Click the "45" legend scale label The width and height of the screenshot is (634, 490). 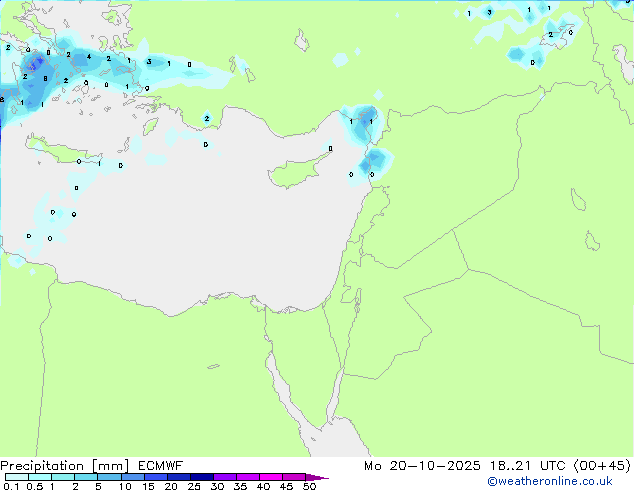point(286,486)
